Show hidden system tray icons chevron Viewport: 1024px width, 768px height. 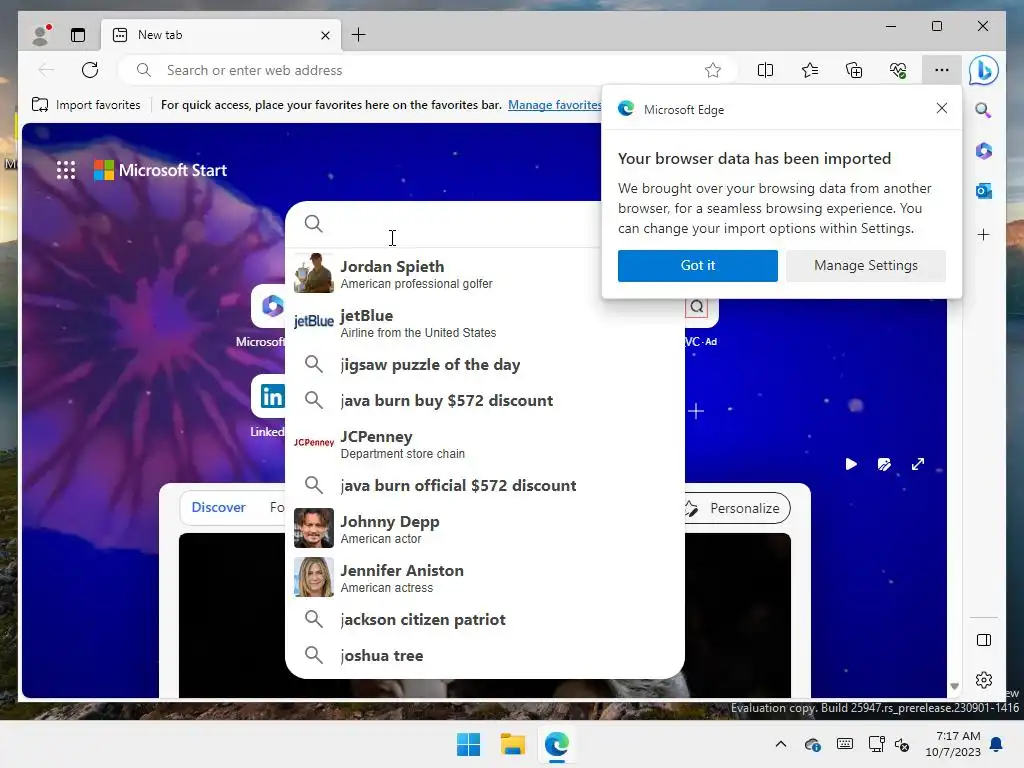point(780,744)
